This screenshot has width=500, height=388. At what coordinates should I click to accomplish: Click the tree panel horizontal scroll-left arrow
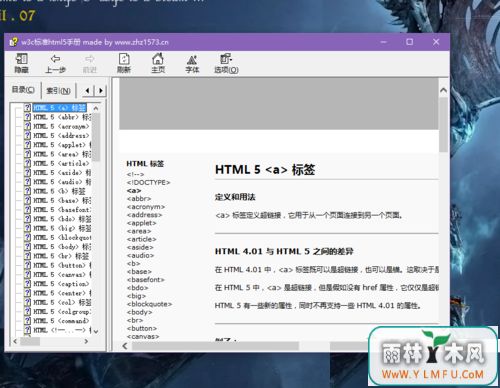click(x=15, y=341)
